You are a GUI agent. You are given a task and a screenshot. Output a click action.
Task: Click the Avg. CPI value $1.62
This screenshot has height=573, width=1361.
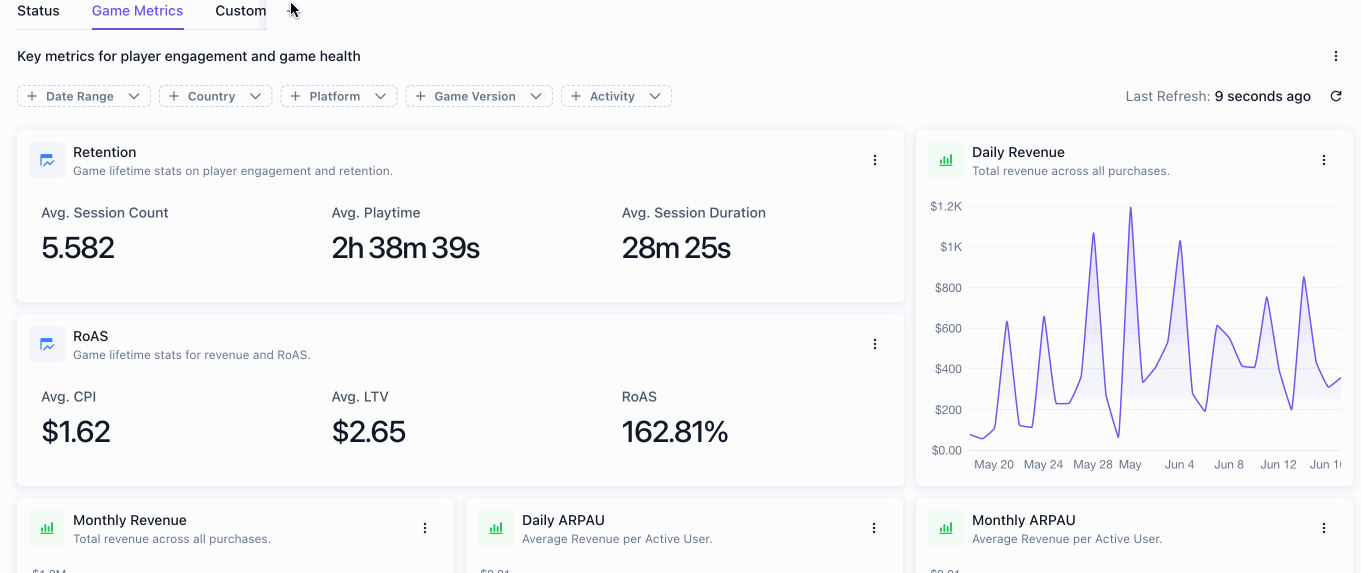click(76, 432)
